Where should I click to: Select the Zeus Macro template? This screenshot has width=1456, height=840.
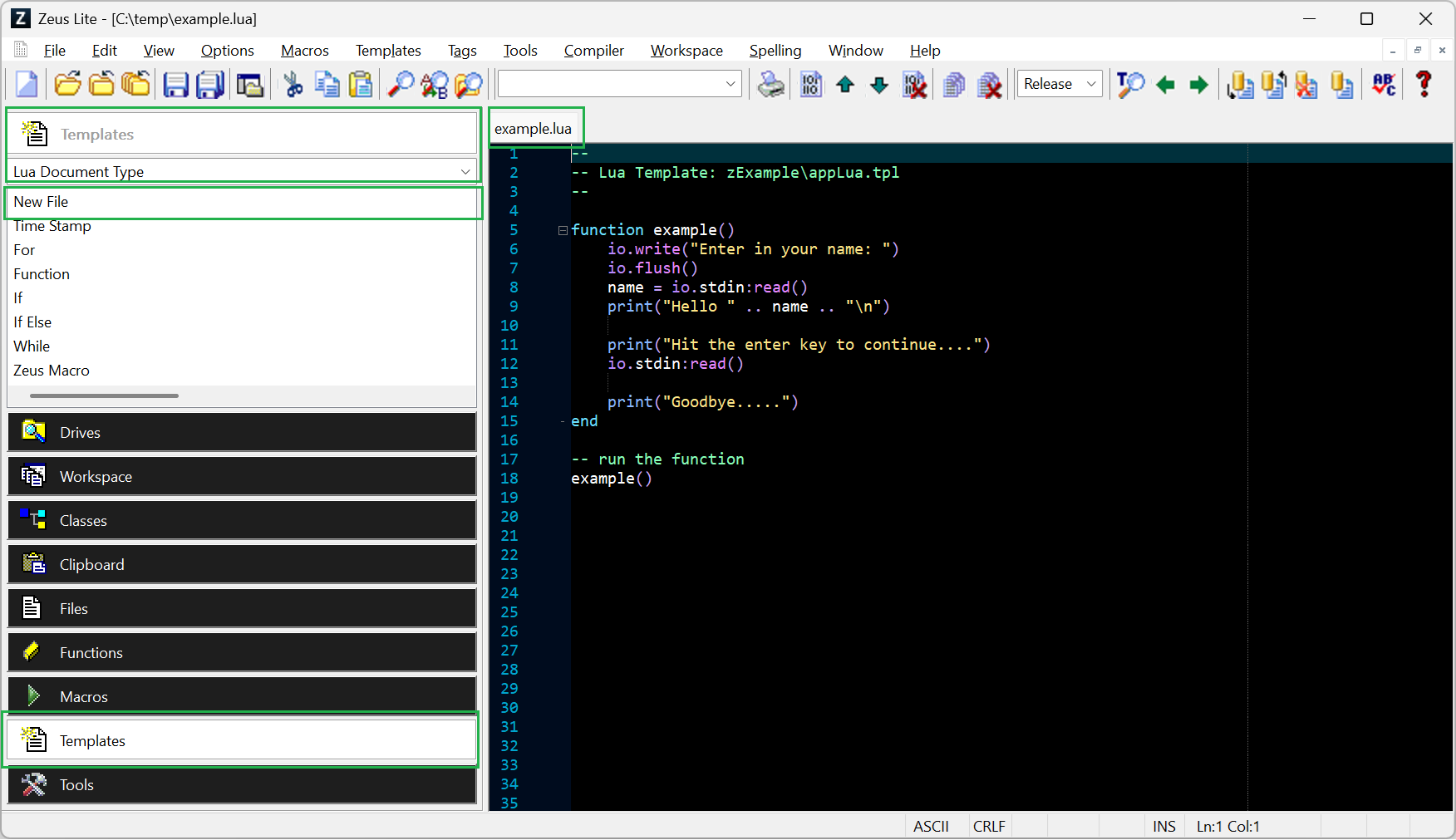click(x=243, y=371)
